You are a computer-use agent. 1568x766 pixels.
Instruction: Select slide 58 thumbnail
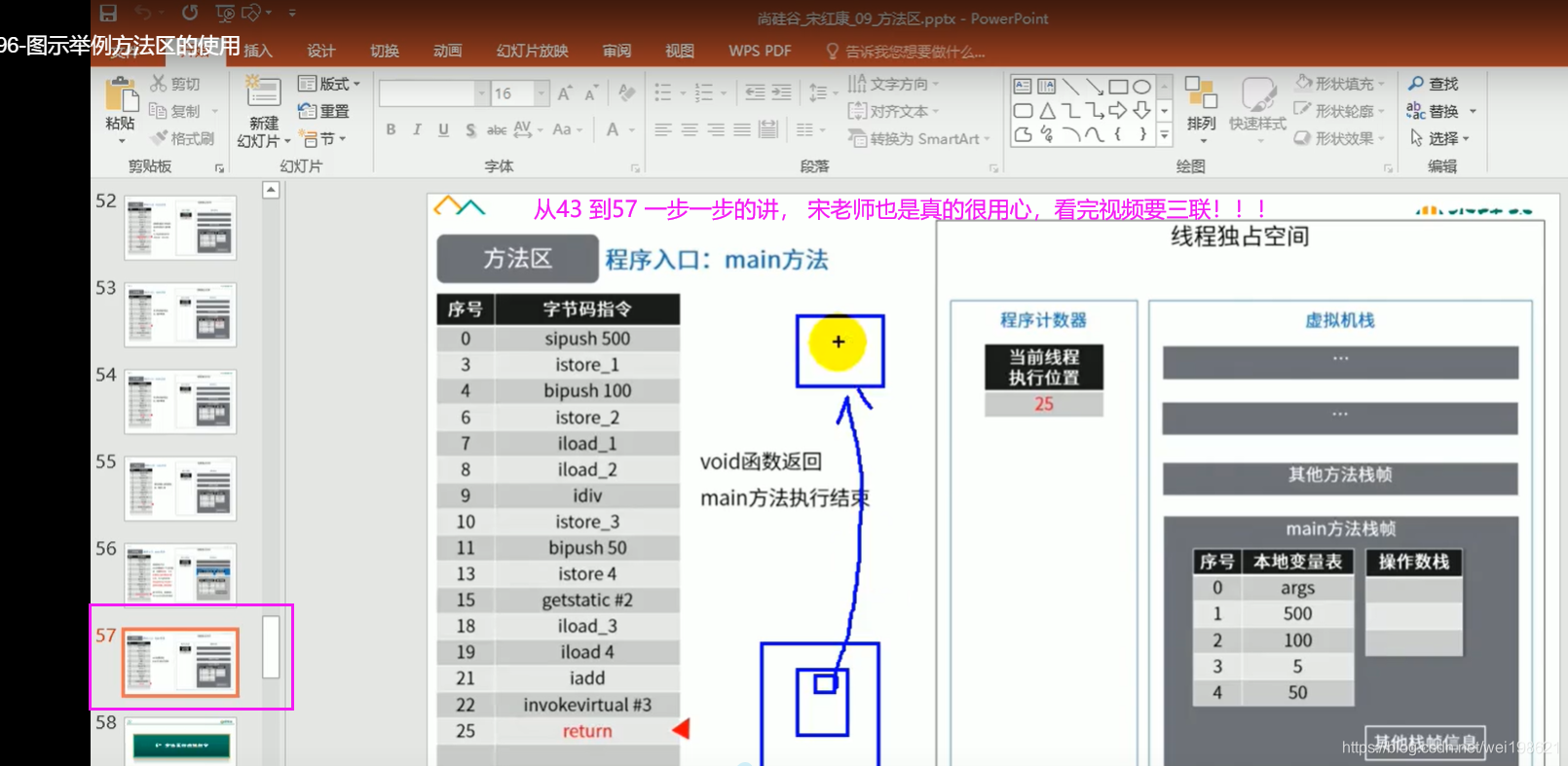coord(180,744)
